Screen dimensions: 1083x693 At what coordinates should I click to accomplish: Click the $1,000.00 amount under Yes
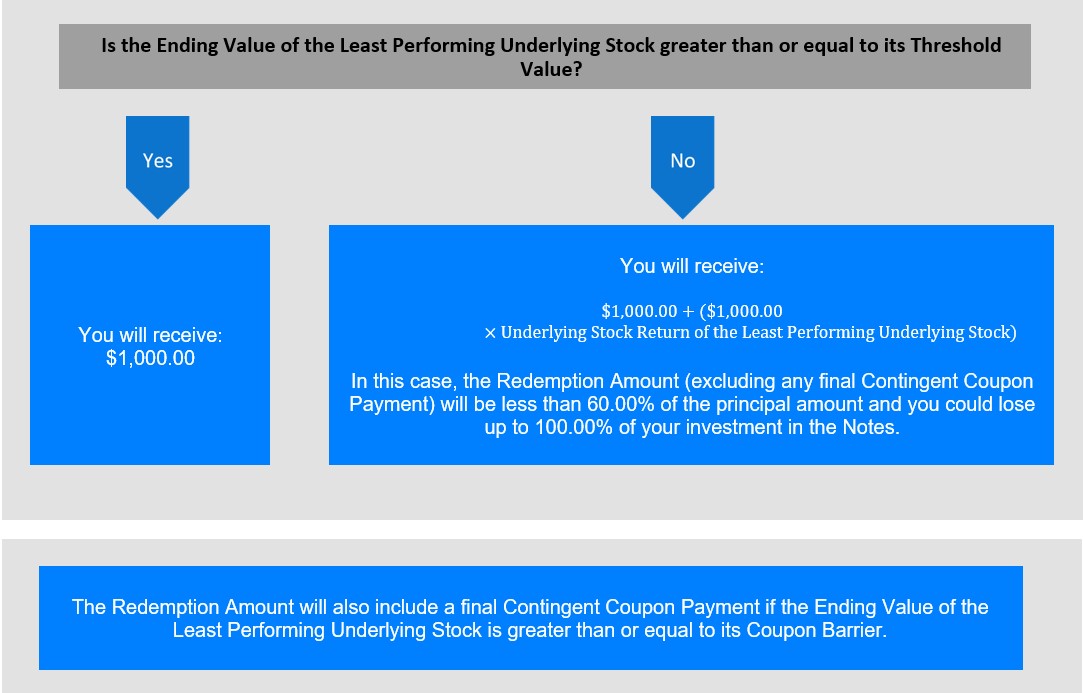pos(150,358)
